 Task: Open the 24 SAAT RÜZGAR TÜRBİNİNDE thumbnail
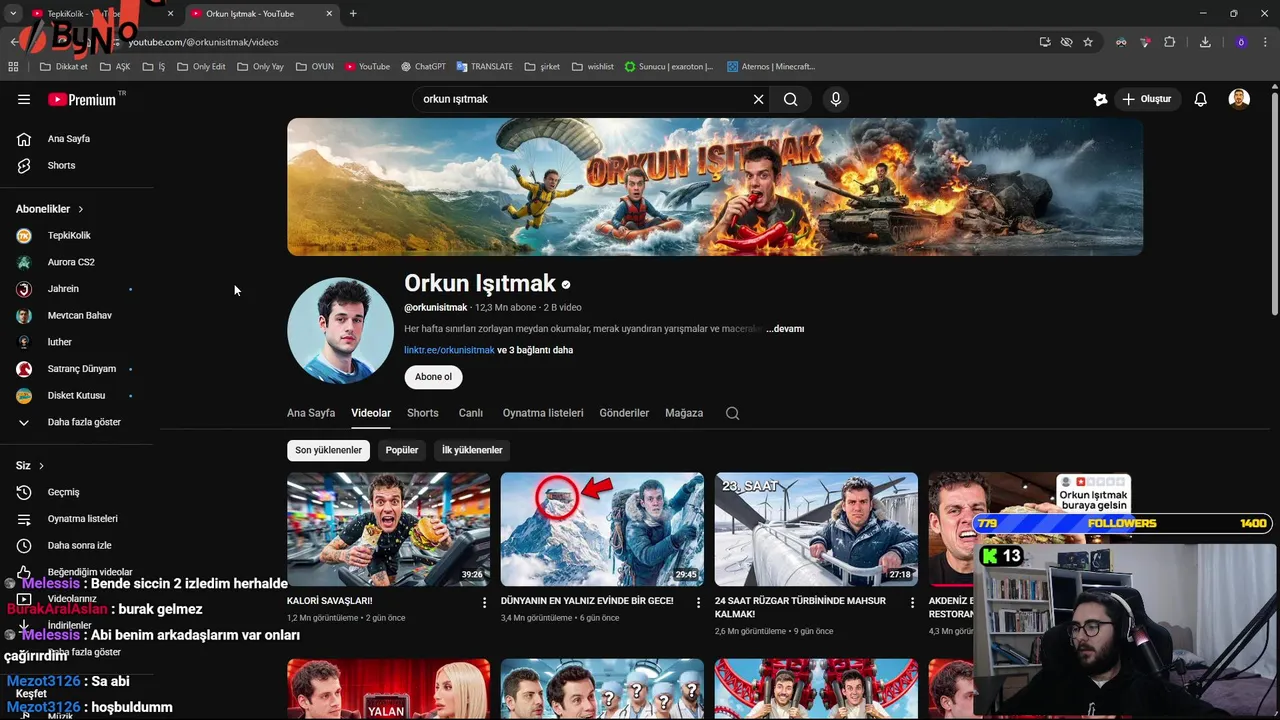(816, 529)
